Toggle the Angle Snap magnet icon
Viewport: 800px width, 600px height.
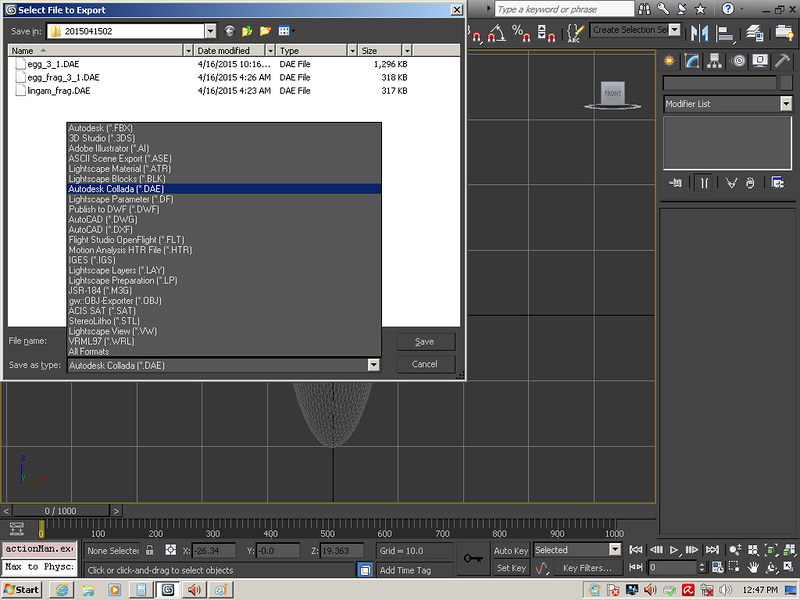tap(498, 33)
